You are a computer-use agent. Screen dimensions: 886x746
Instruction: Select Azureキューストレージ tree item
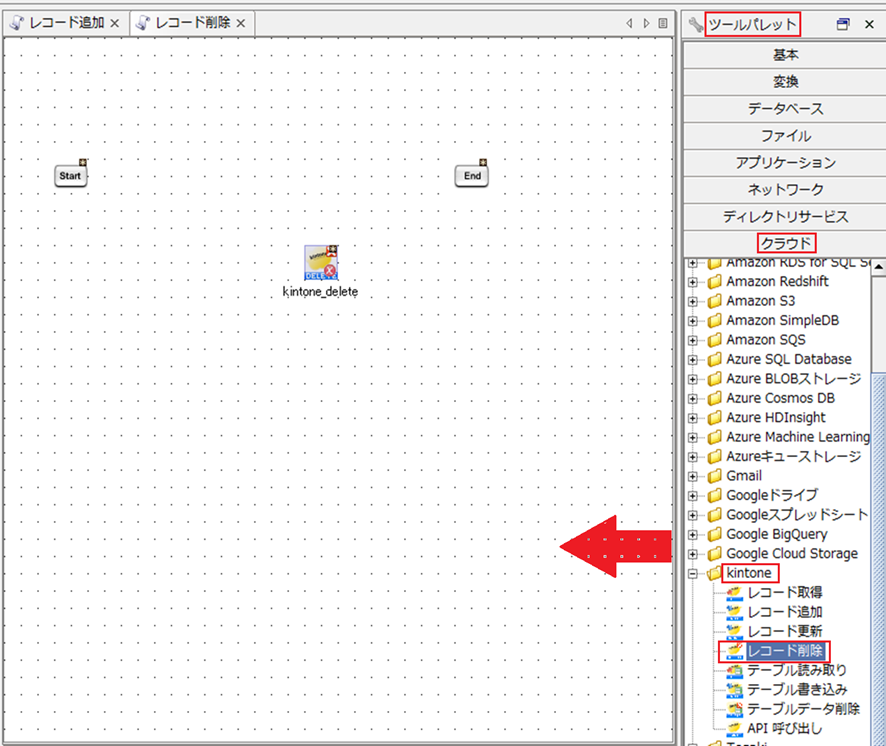[x=793, y=457]
